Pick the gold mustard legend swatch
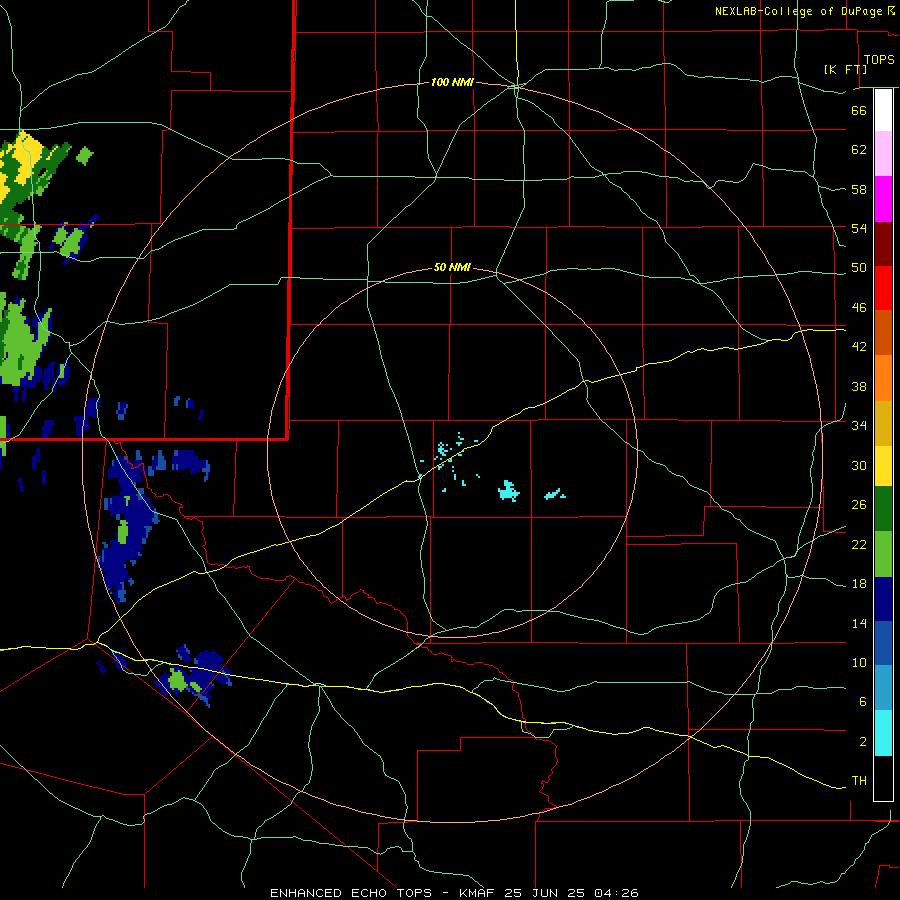This screenshot has width=900, height=900. point(883,423)
